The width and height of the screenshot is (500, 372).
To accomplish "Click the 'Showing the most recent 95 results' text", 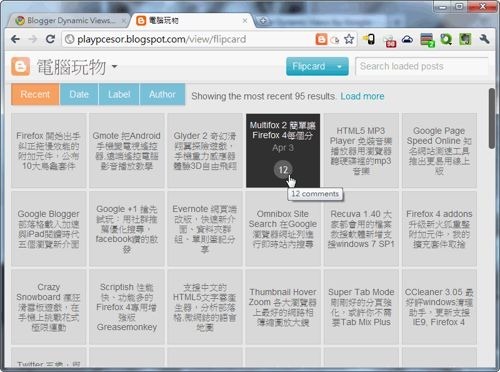I will point(263,96).
